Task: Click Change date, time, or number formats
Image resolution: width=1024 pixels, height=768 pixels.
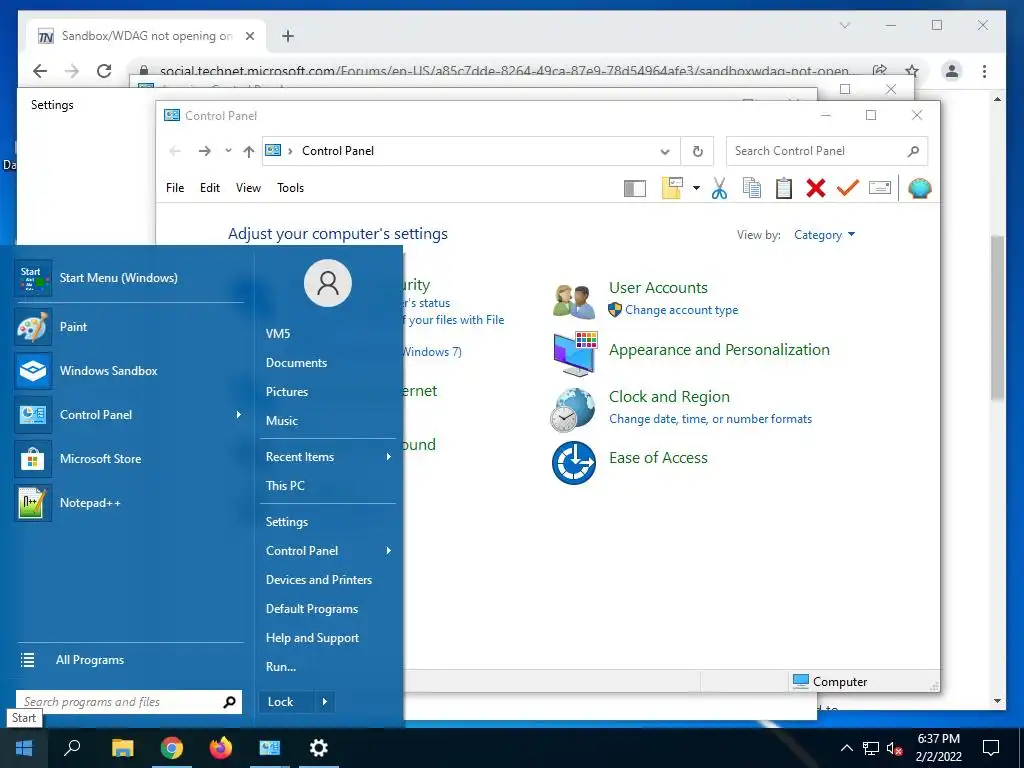Action: 711,419
